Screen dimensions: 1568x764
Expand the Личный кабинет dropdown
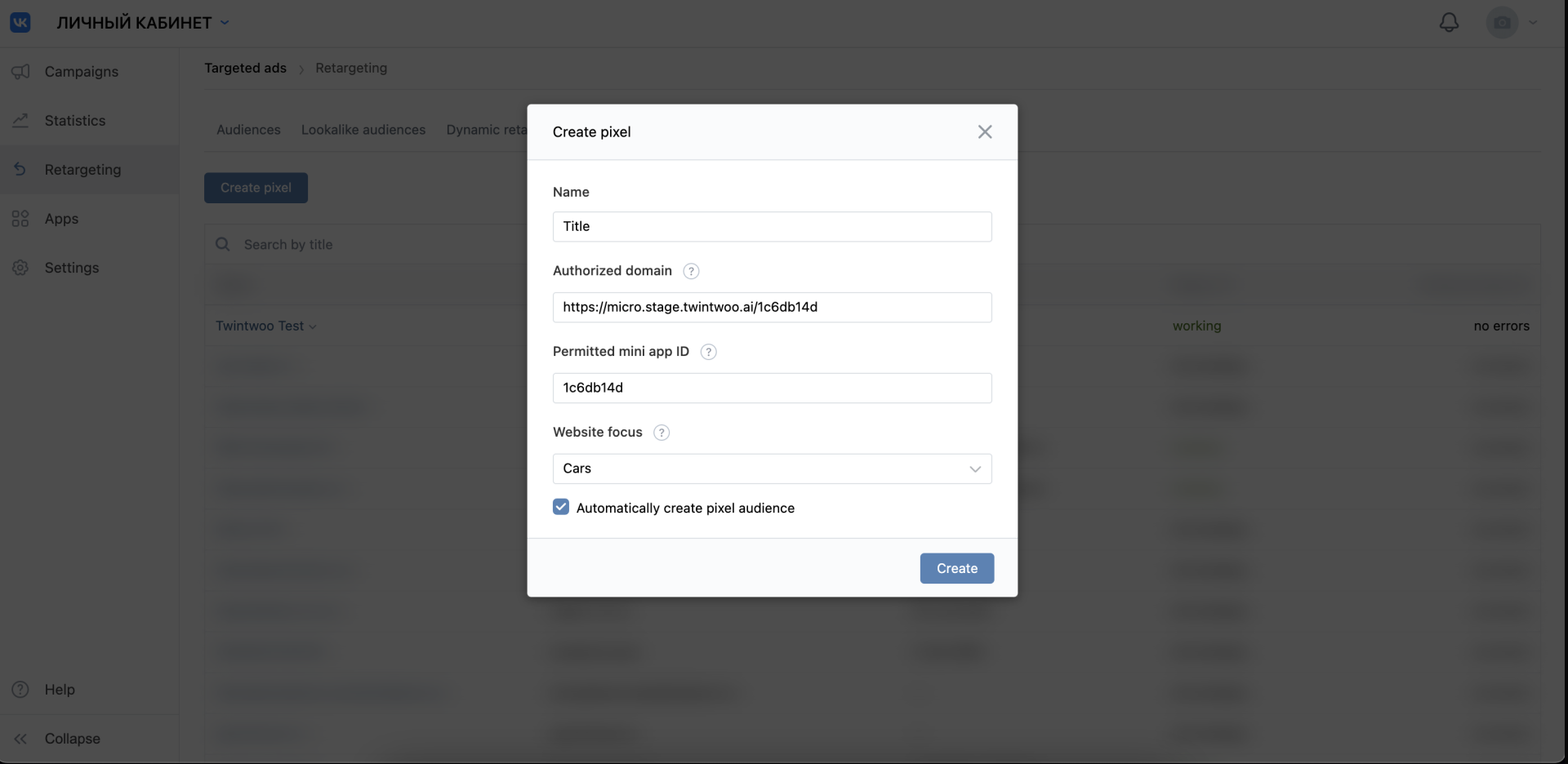pos(225,23)
